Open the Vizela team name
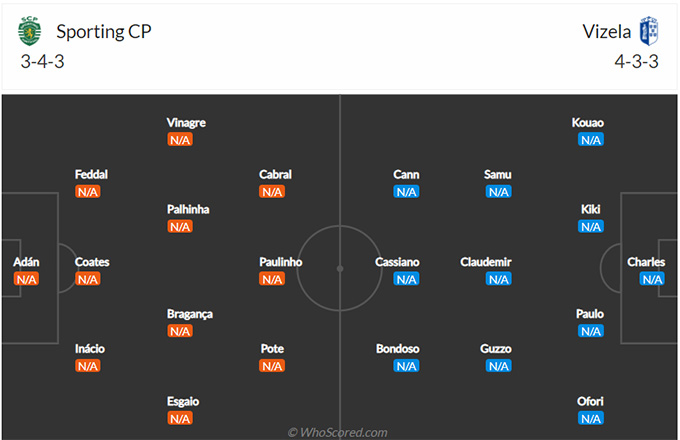This screenshot has height=440, width=680. pos(606,32)
